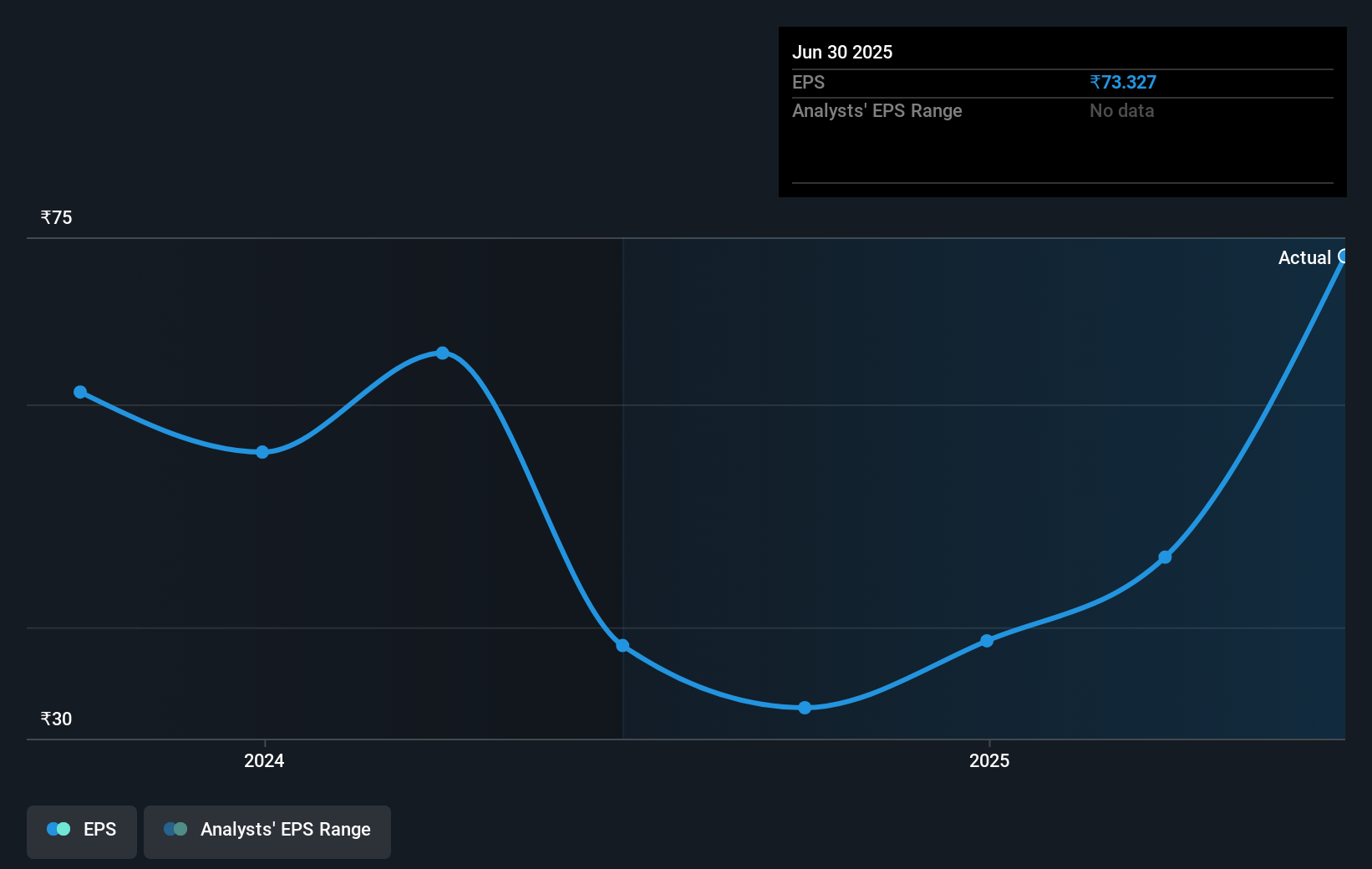This screenshot has height=869, width=1372.
Task: Click the 2024 axis label
Action: click(263, 761)
